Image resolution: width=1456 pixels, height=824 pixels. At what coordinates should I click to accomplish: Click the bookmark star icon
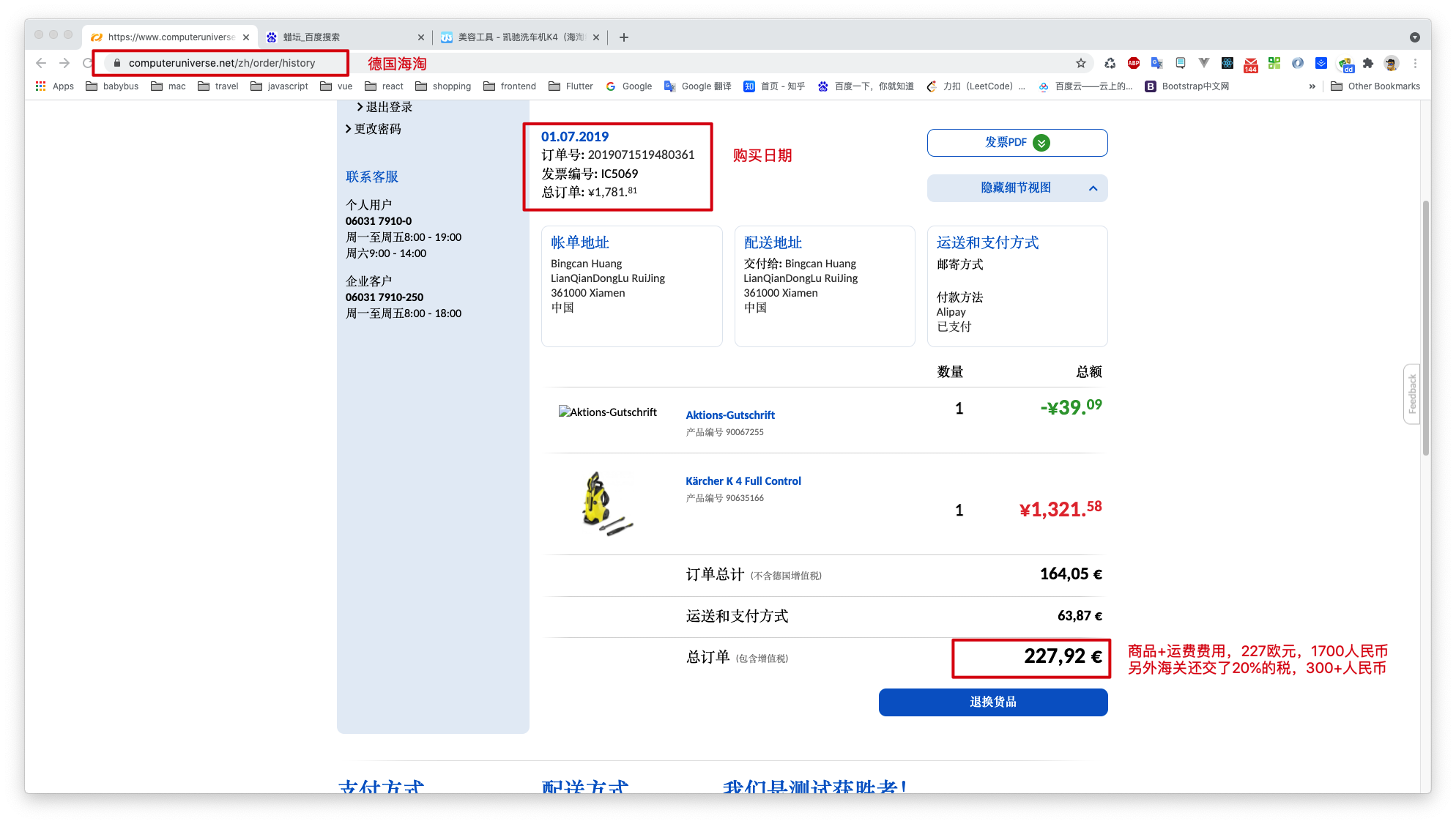1081,63
